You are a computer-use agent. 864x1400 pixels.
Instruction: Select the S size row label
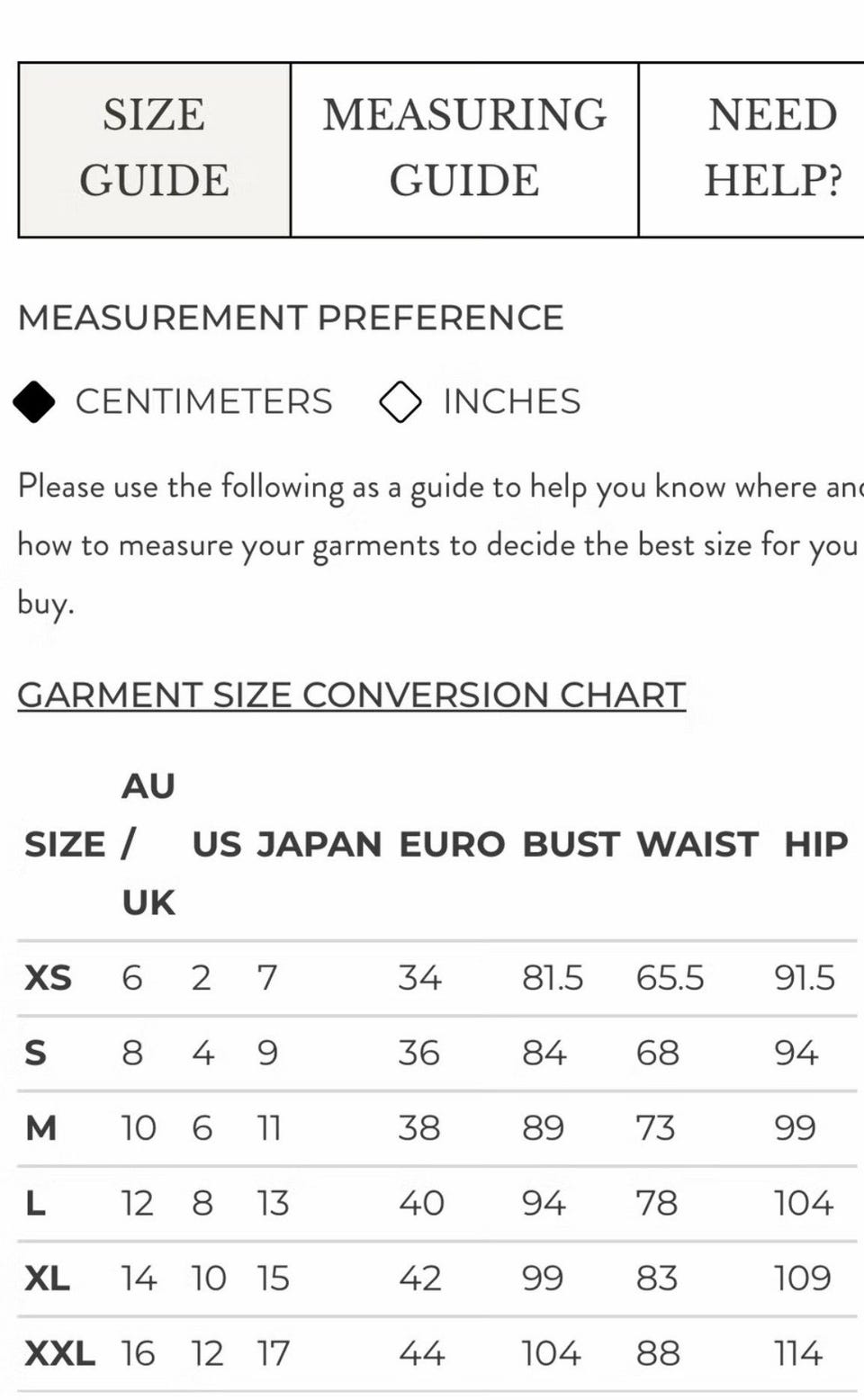pyautogui.click(x=35, y=1053)
